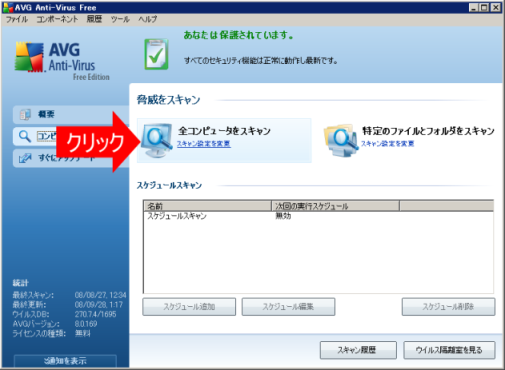Open the コンポーネント menu
505x370 pixels.
point(57,19)
